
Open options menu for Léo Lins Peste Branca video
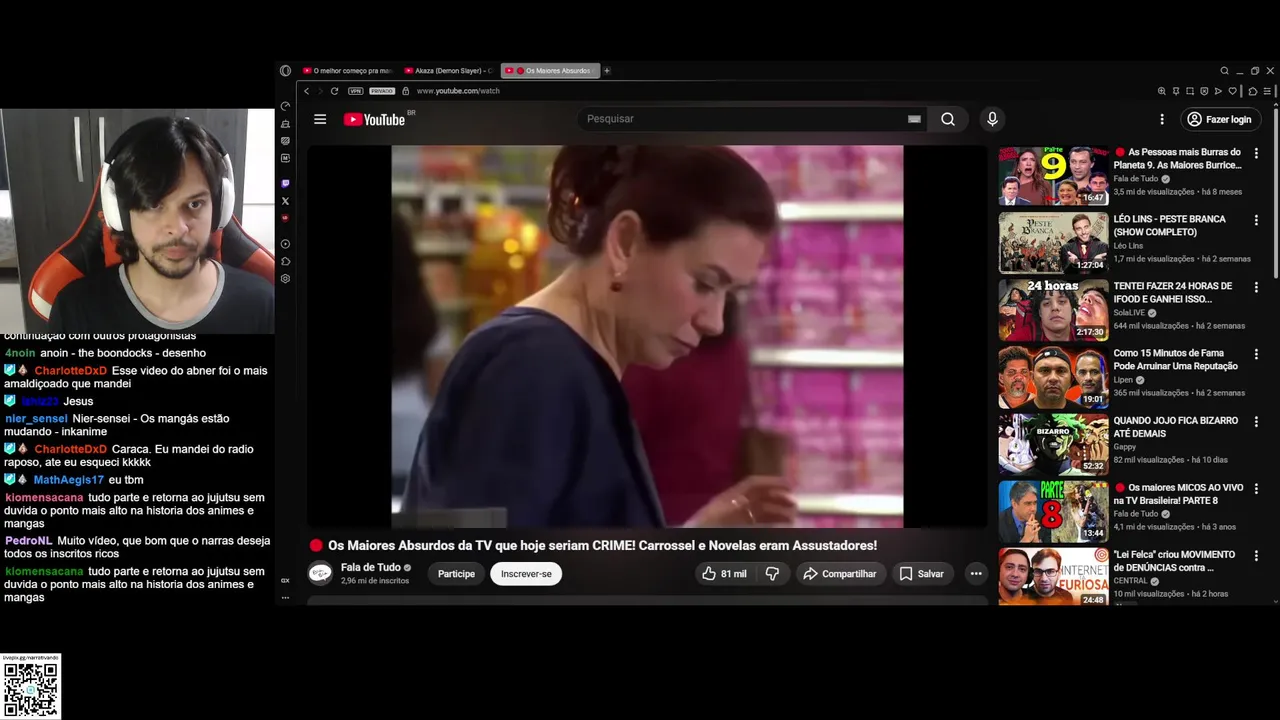(1256, 220)
